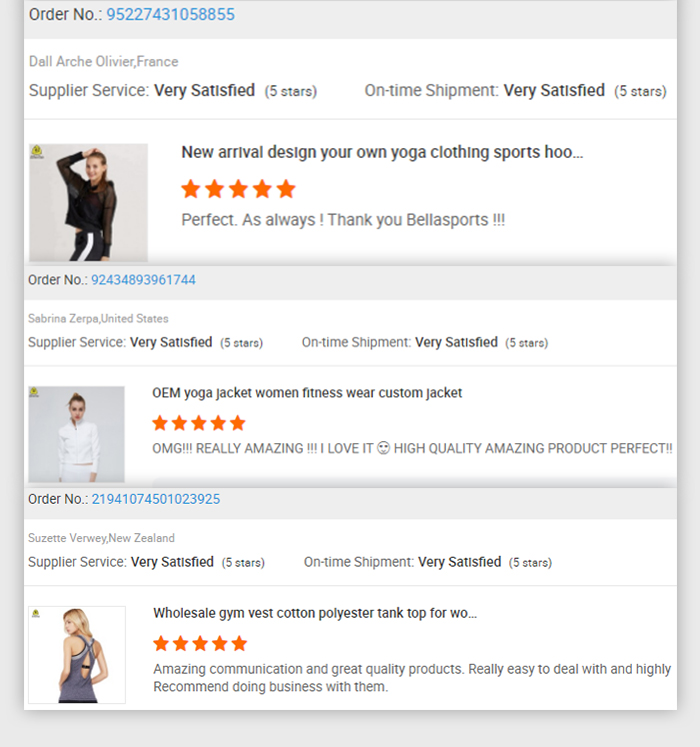Viewport: 700px width, 747px height.
Task: Click the gray tank top product thumbnail
Action: click(x=77, y=655)
